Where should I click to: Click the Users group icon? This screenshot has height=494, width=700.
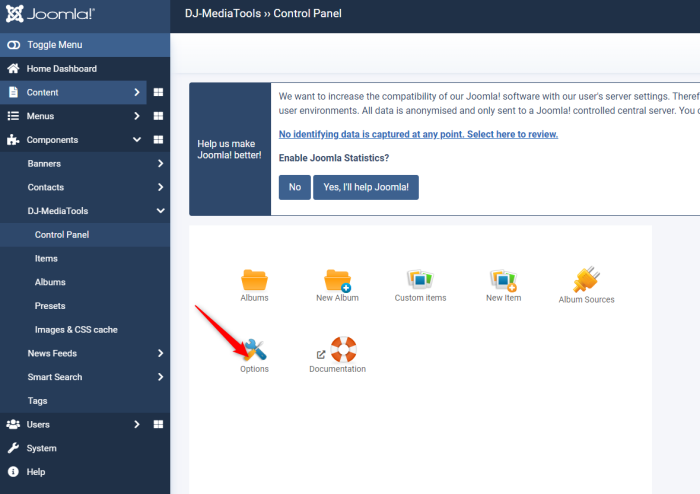[x=13, y=424]
